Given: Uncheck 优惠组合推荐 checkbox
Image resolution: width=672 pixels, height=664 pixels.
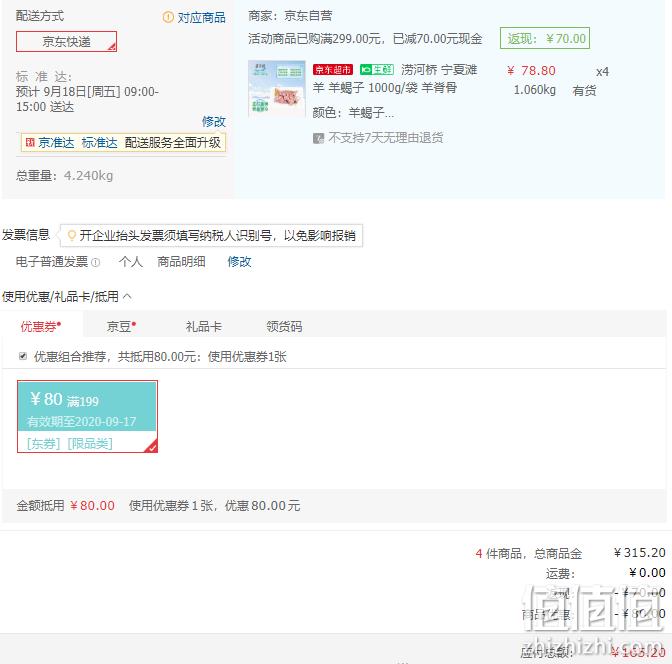Looking at the screenshot, I should [x=23, y=356].
